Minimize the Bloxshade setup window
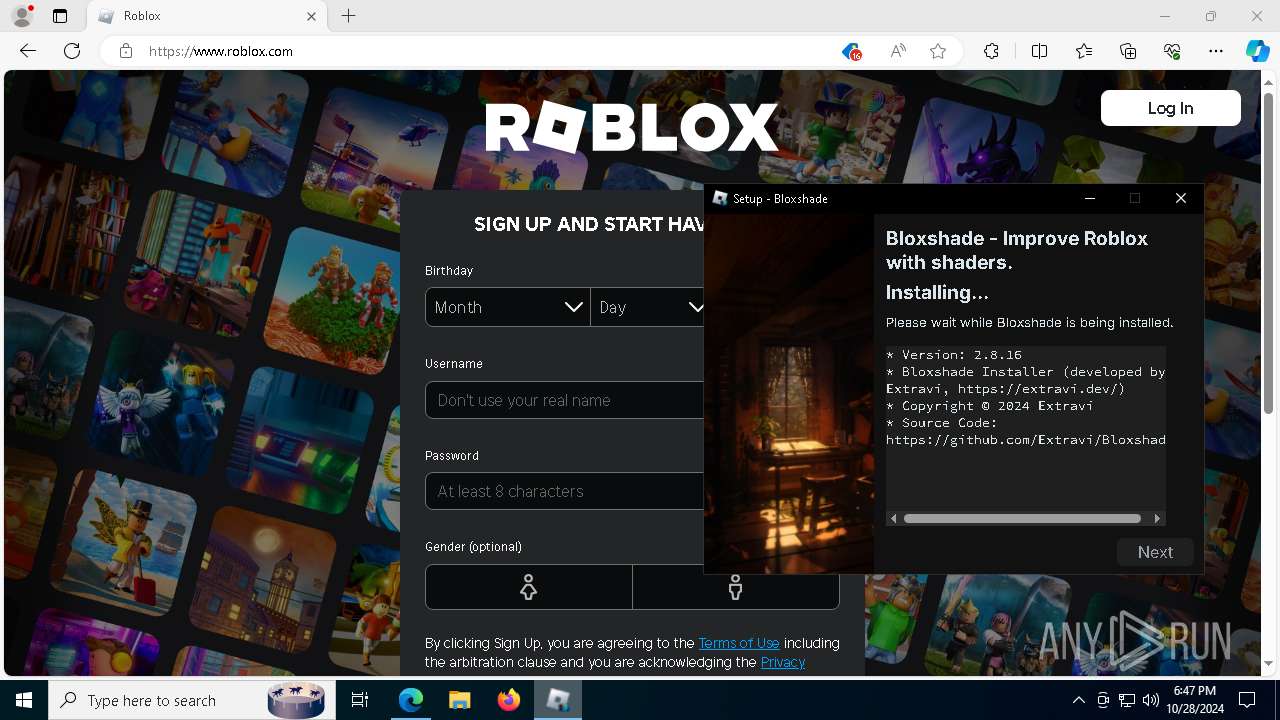 (x=1090, y=198)
